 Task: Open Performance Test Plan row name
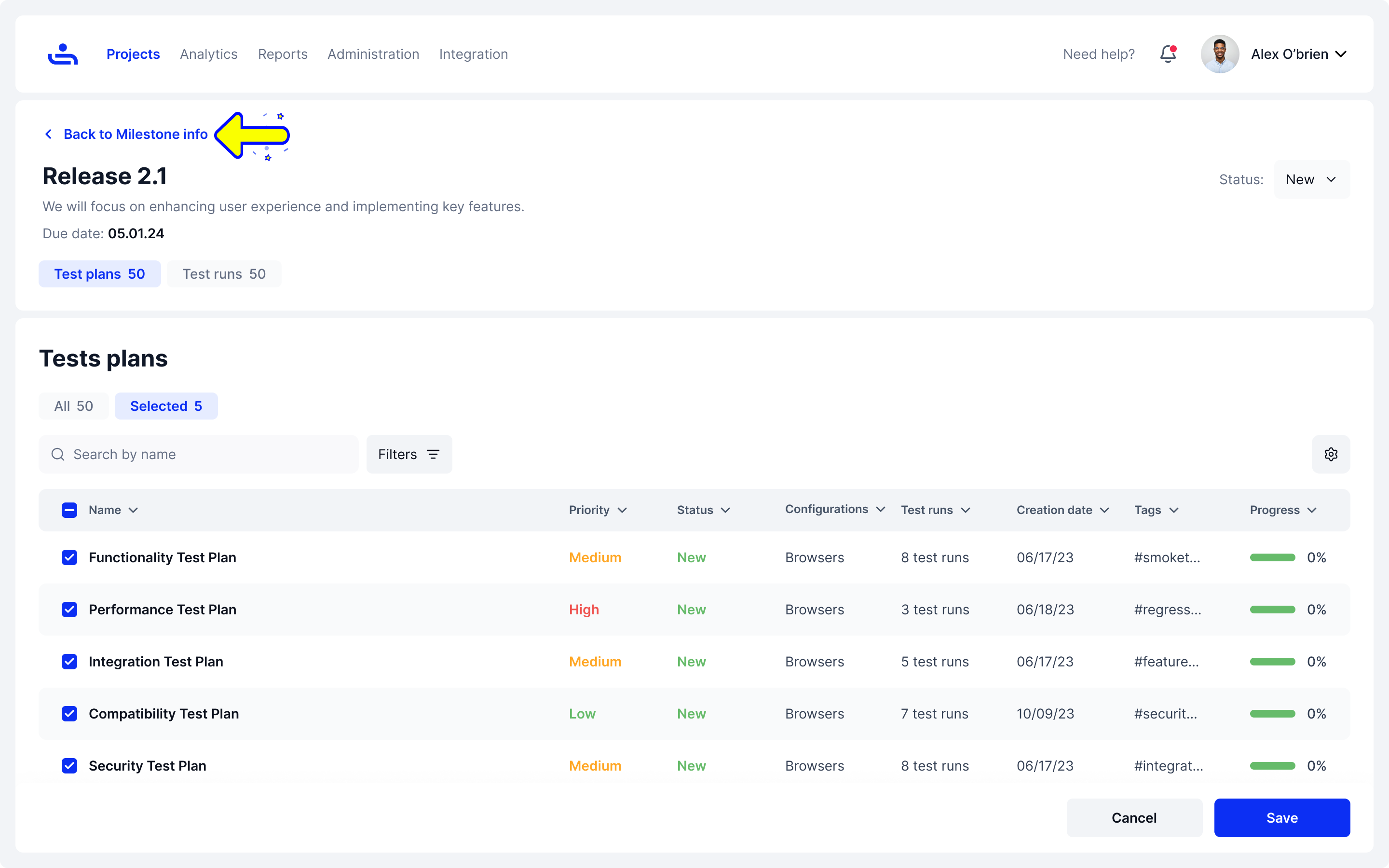coord(163,609)
